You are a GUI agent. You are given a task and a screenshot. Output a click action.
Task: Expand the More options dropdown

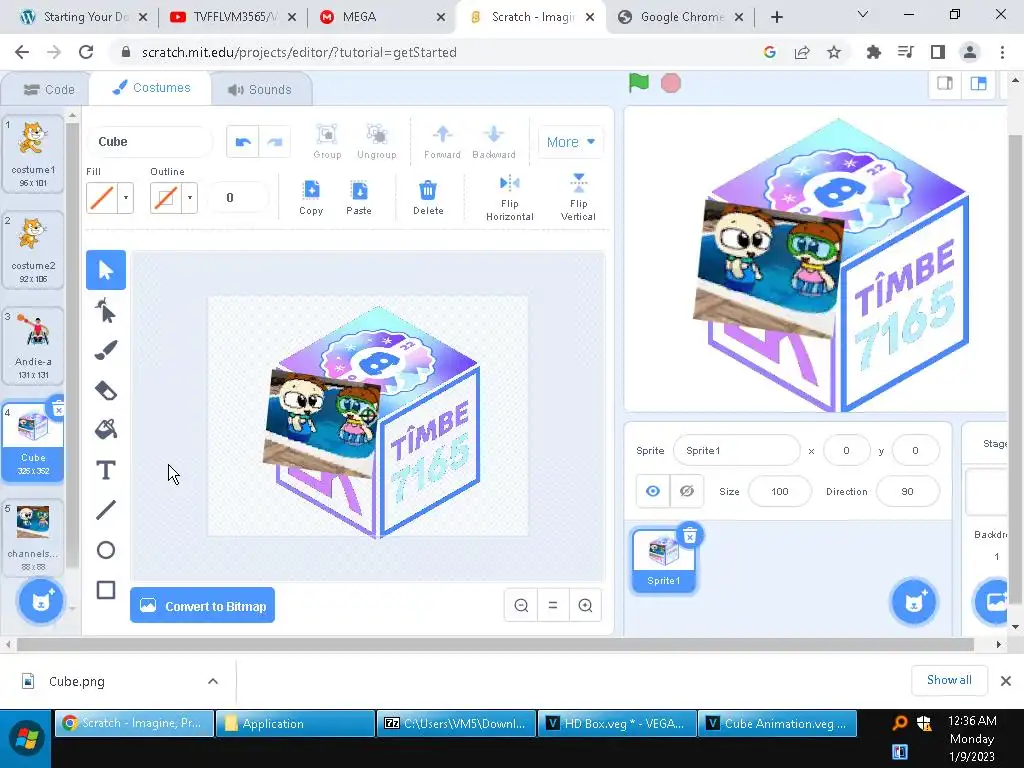(x=570, y=142)
